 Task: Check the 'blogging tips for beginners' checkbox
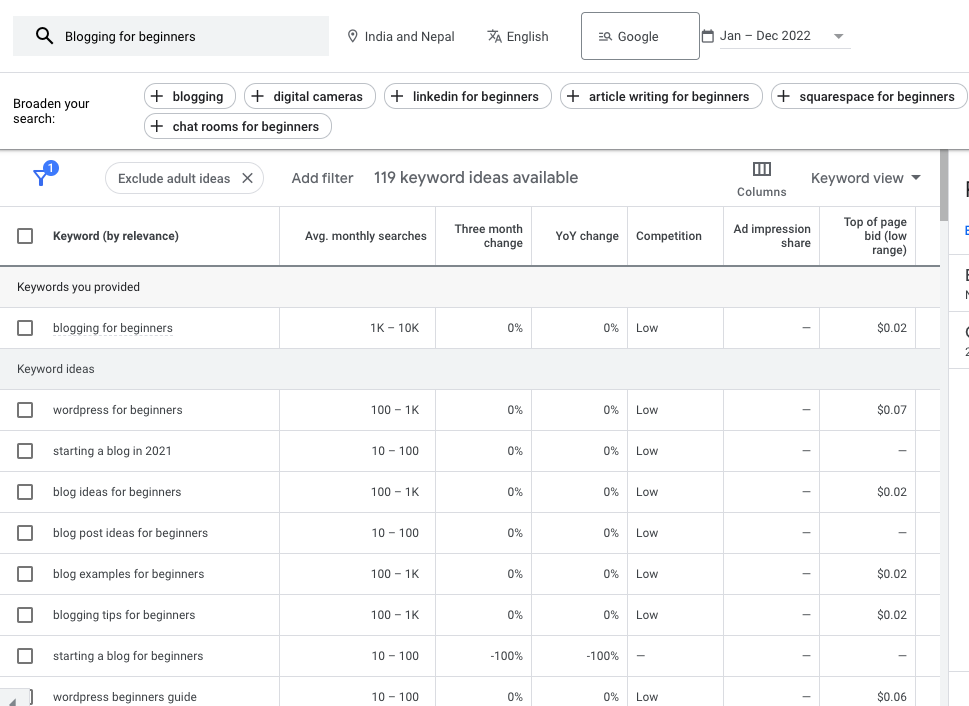[25, 615]
